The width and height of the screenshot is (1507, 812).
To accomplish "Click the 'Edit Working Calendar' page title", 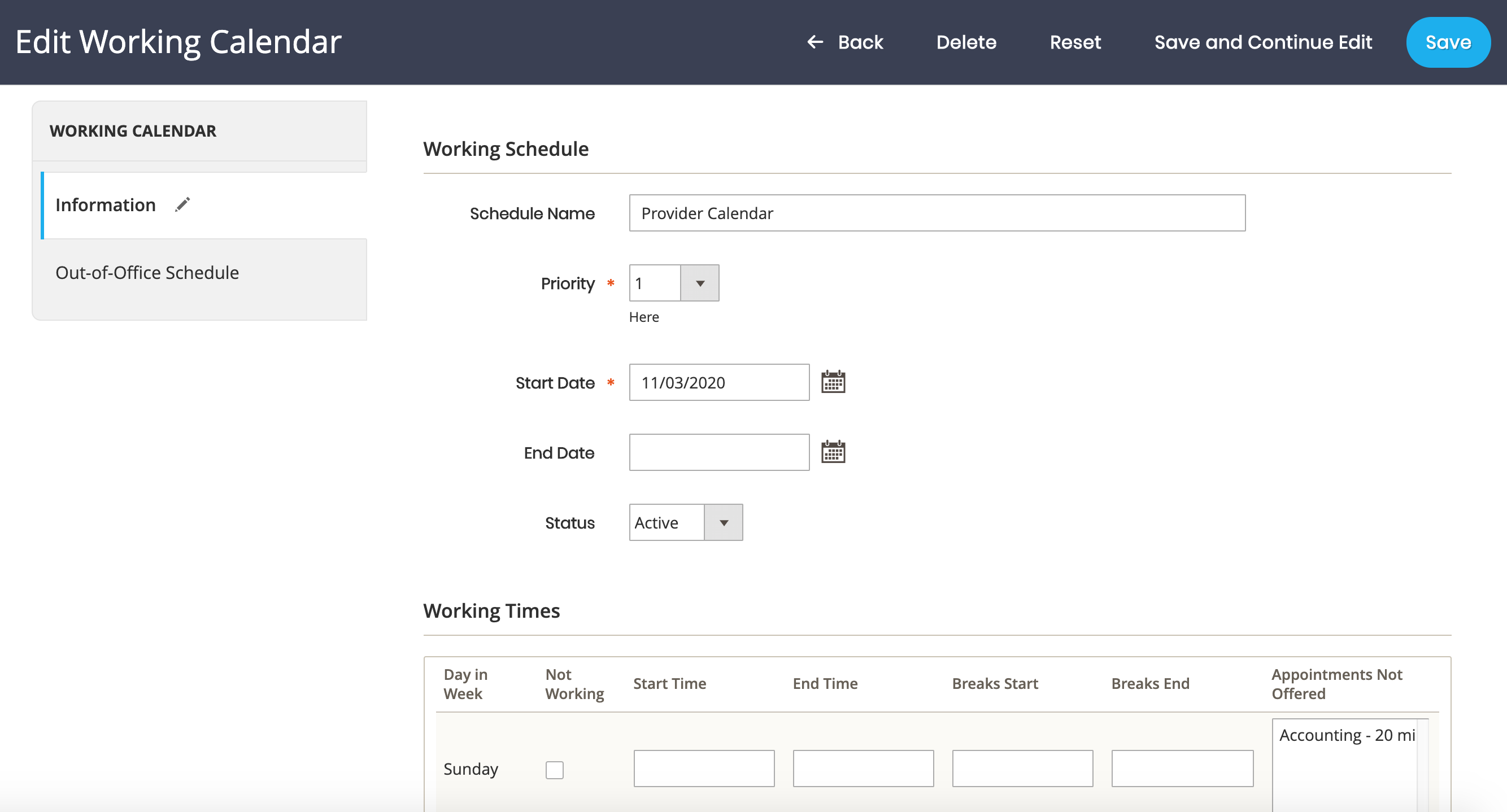I will [x=178, y=42].
